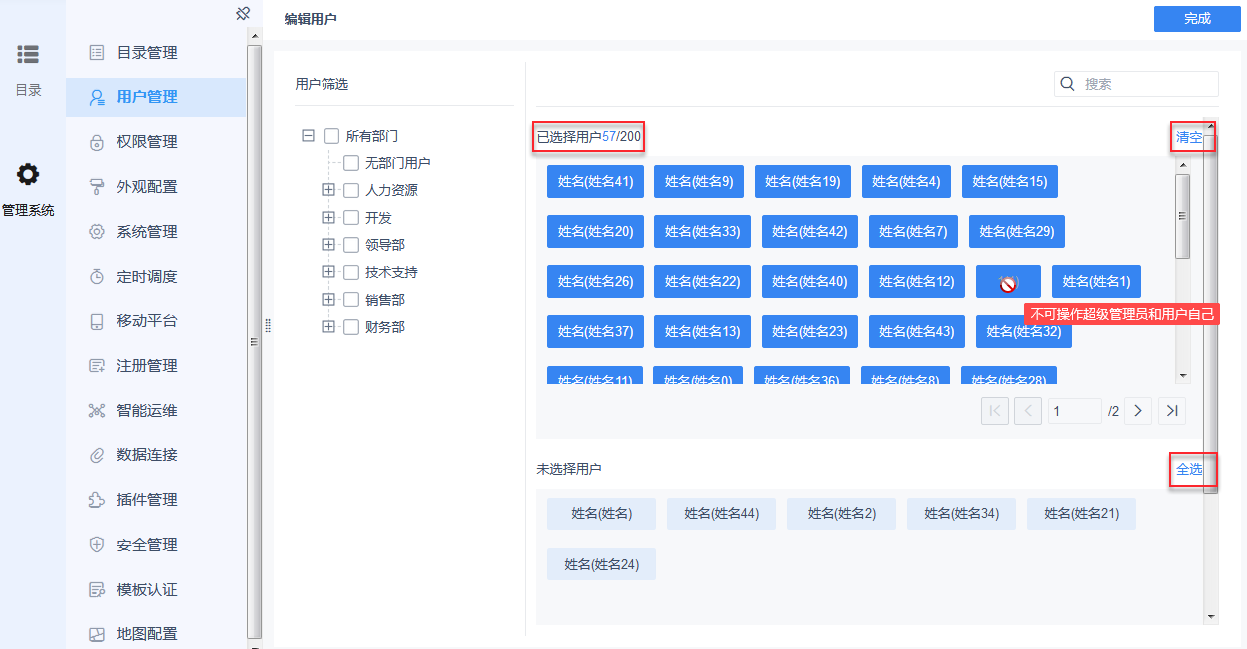Click the 完成 finish button
This screenshot has width=1247, height=649.
point(1196,19)
